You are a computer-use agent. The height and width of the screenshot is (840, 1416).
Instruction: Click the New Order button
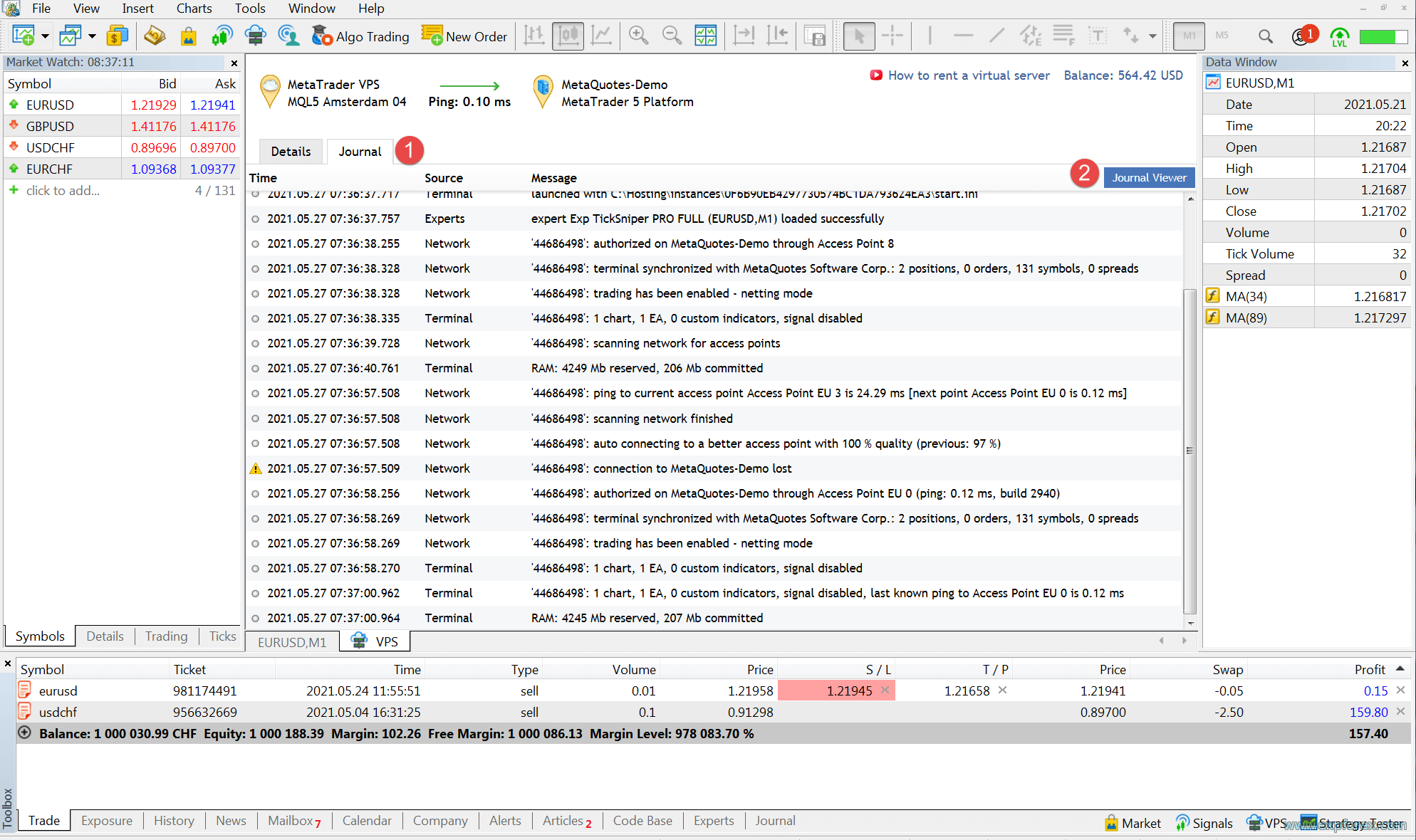click(464, 36)
